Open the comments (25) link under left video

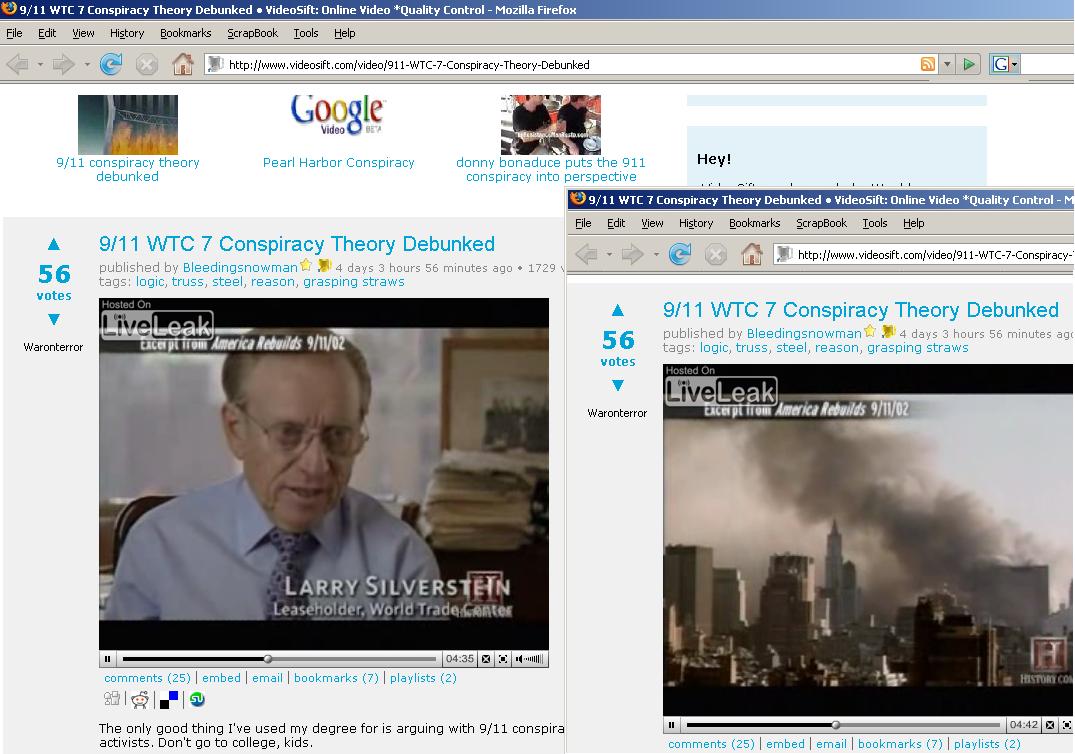147,678
